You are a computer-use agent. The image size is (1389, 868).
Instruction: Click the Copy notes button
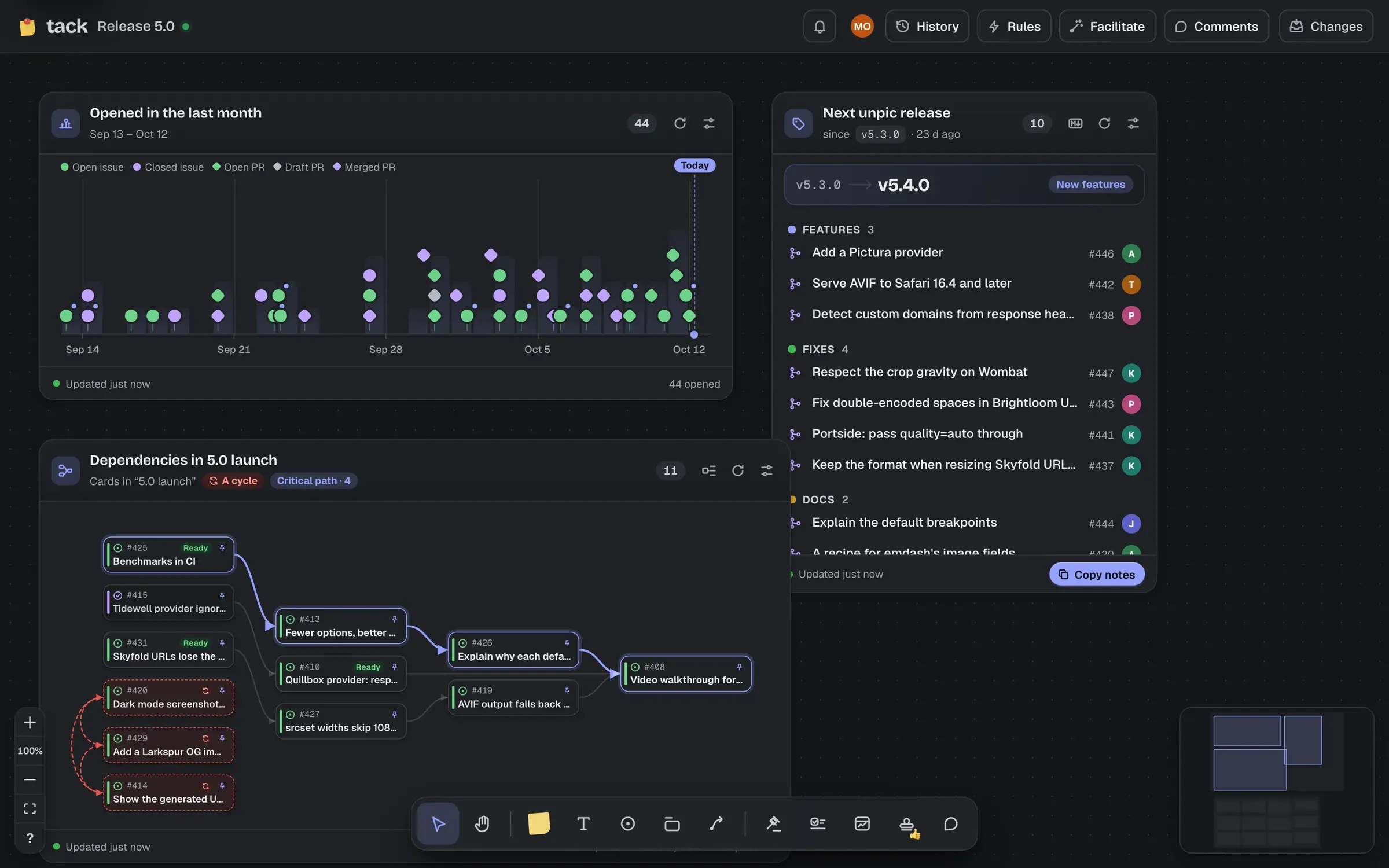coord(1097,575)
